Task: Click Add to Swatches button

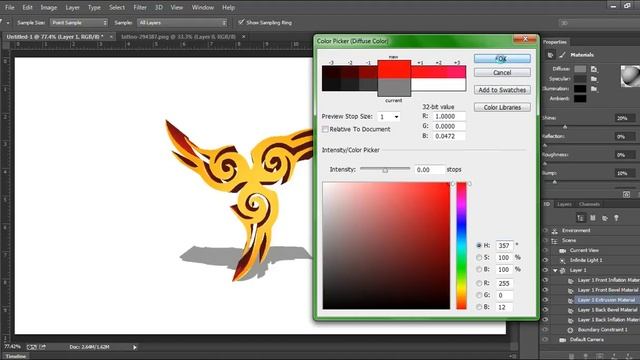Action: [x=502, y=90]
